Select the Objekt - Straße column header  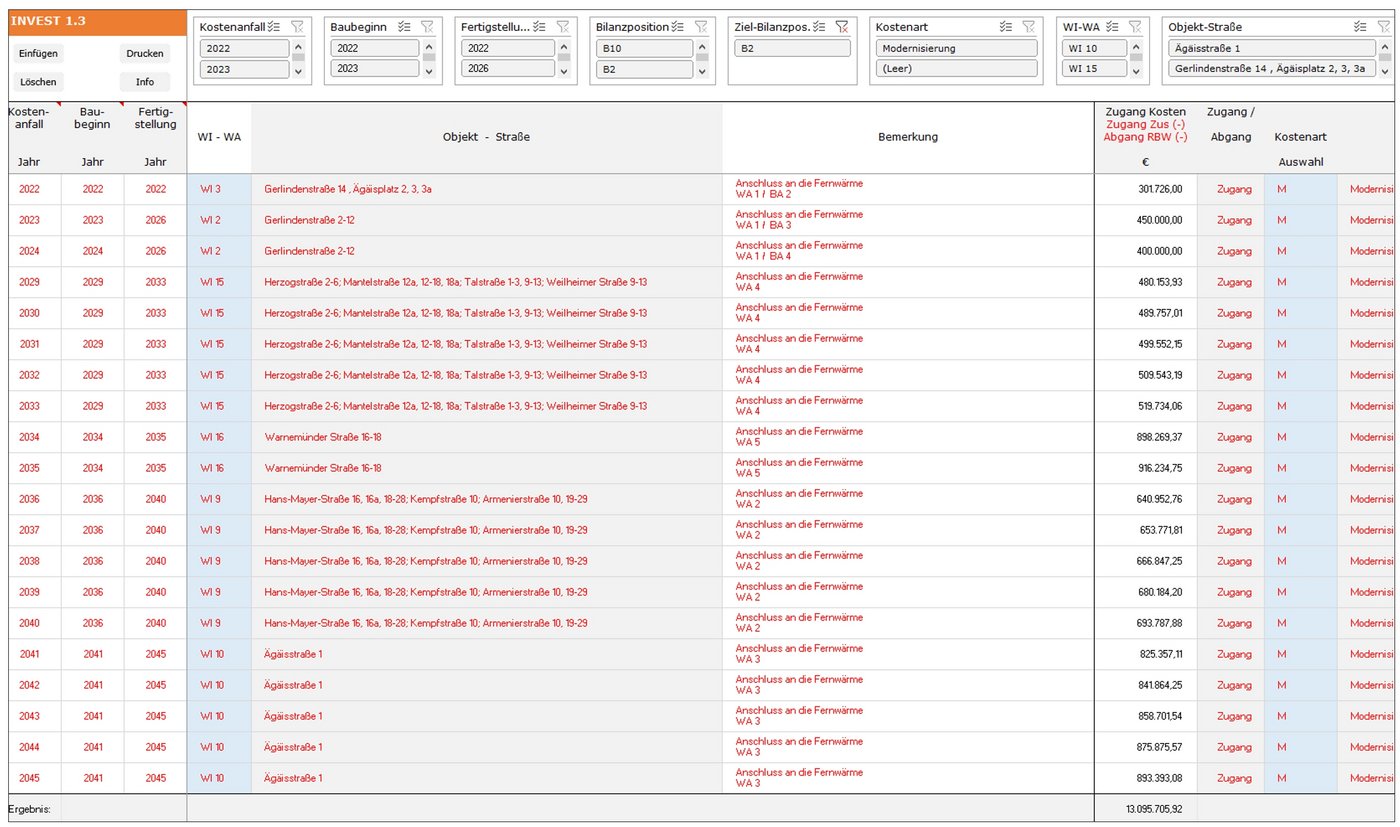[486, 137]
